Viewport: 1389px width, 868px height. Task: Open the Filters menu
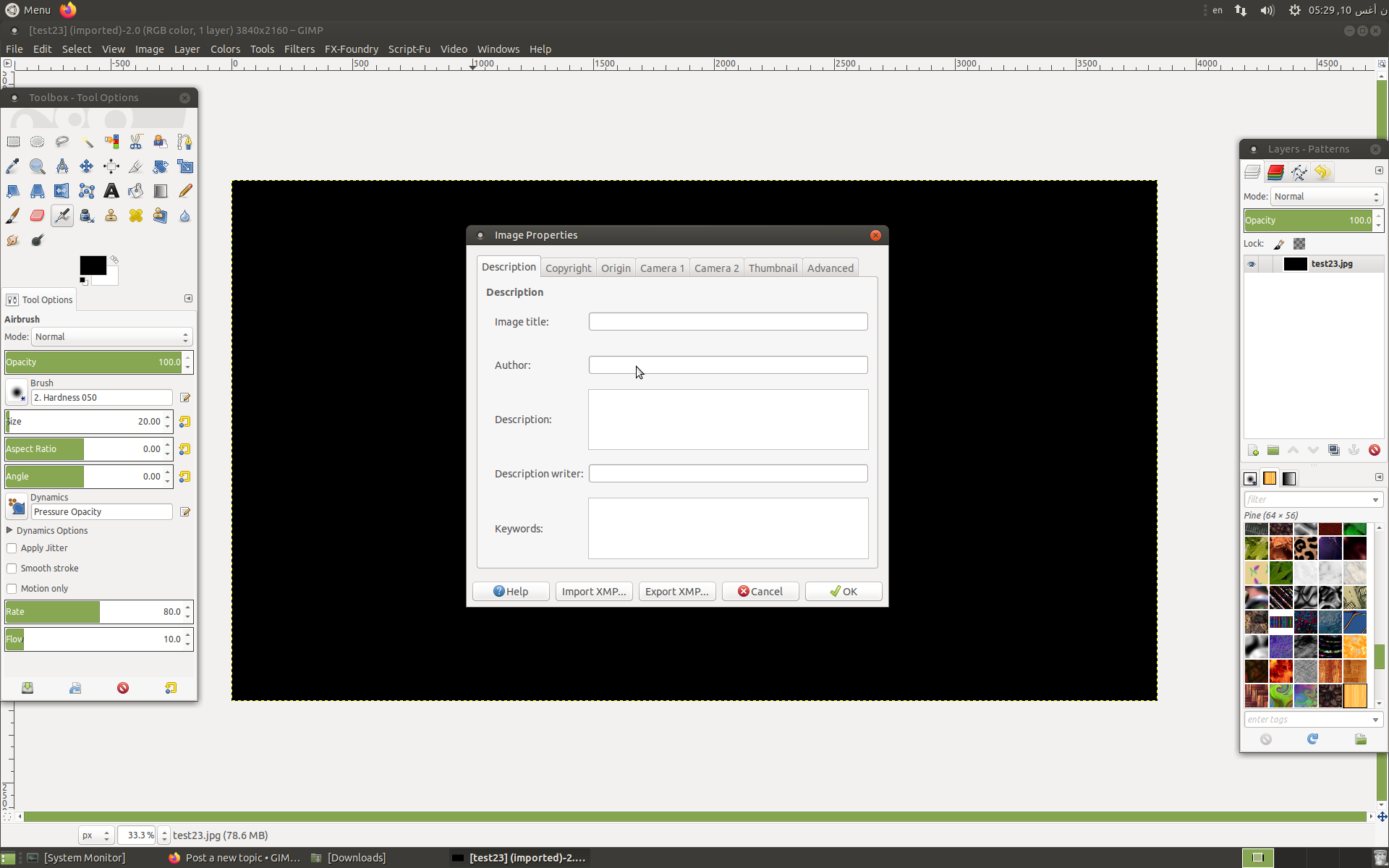[x=299, y=49]
